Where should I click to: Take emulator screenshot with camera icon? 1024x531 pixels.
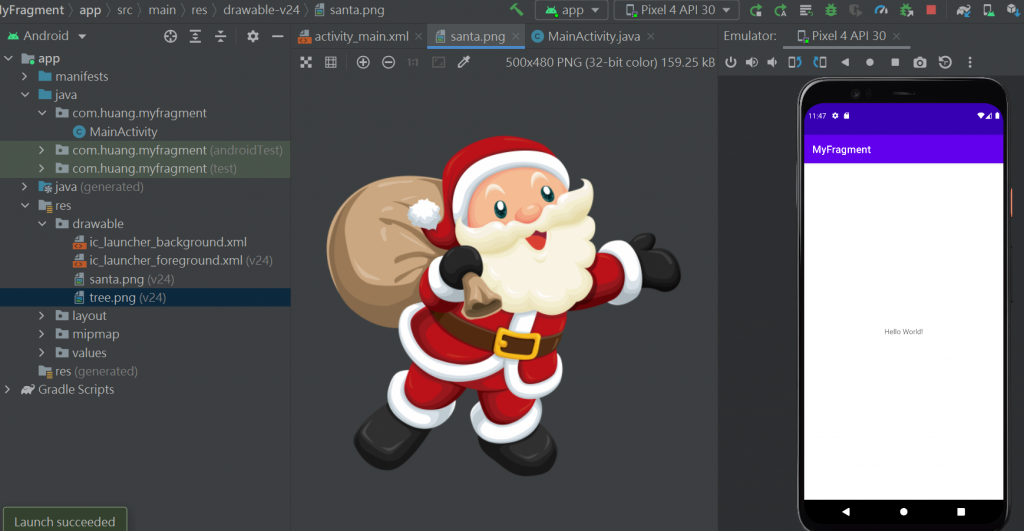(x=920, y=62)
